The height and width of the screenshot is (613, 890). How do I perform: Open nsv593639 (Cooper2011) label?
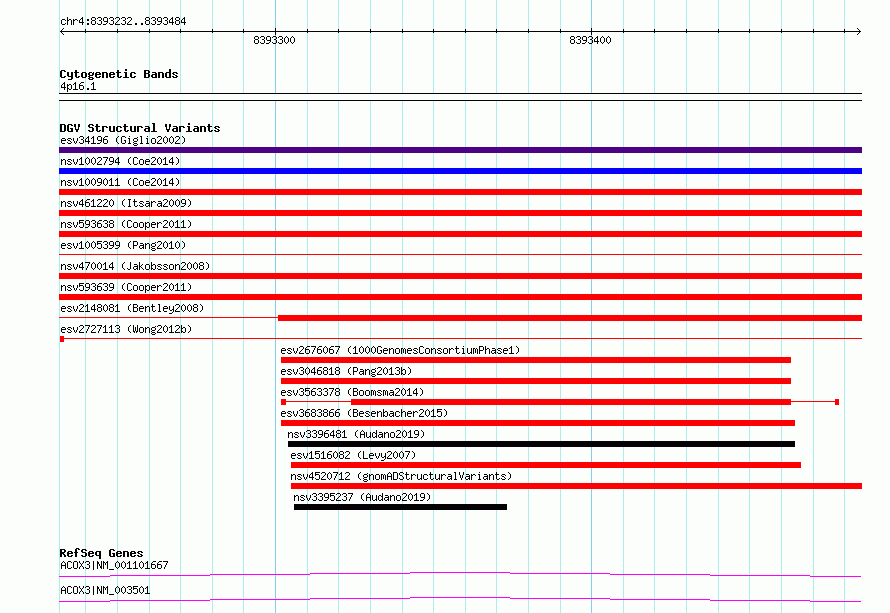tap(126, 287)
